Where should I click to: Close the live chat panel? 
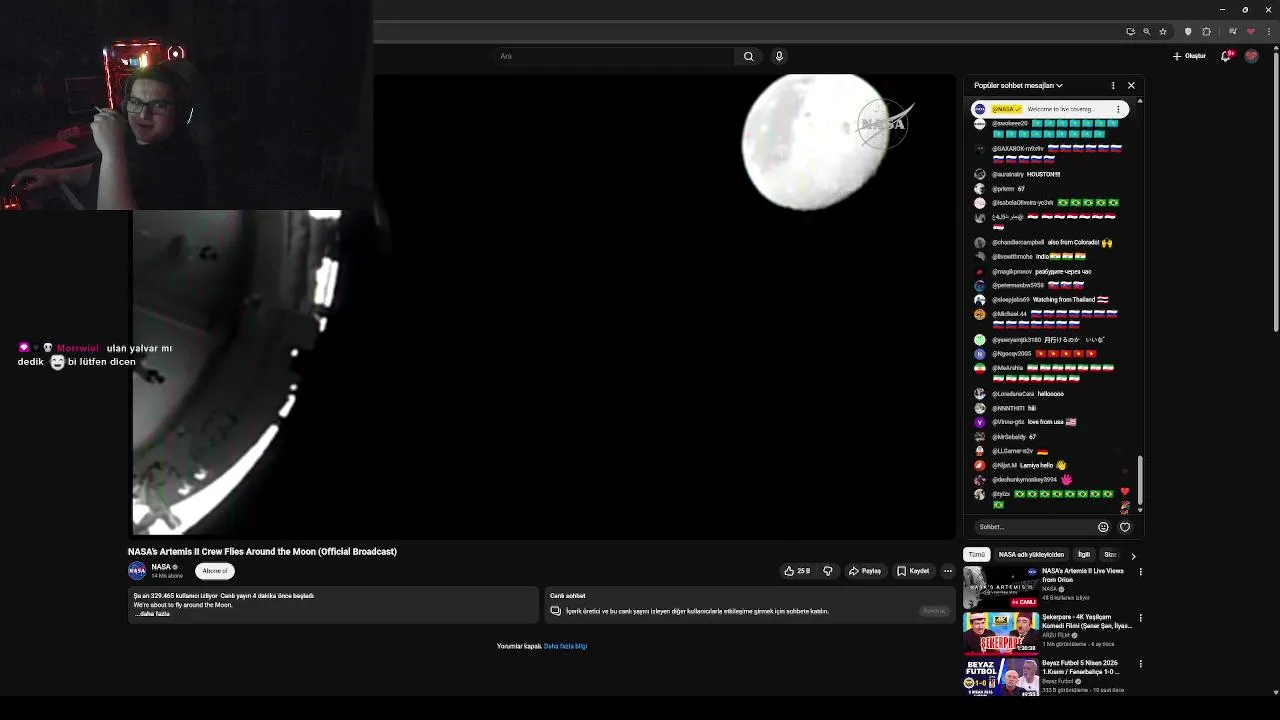click(x=1131, y=85)
